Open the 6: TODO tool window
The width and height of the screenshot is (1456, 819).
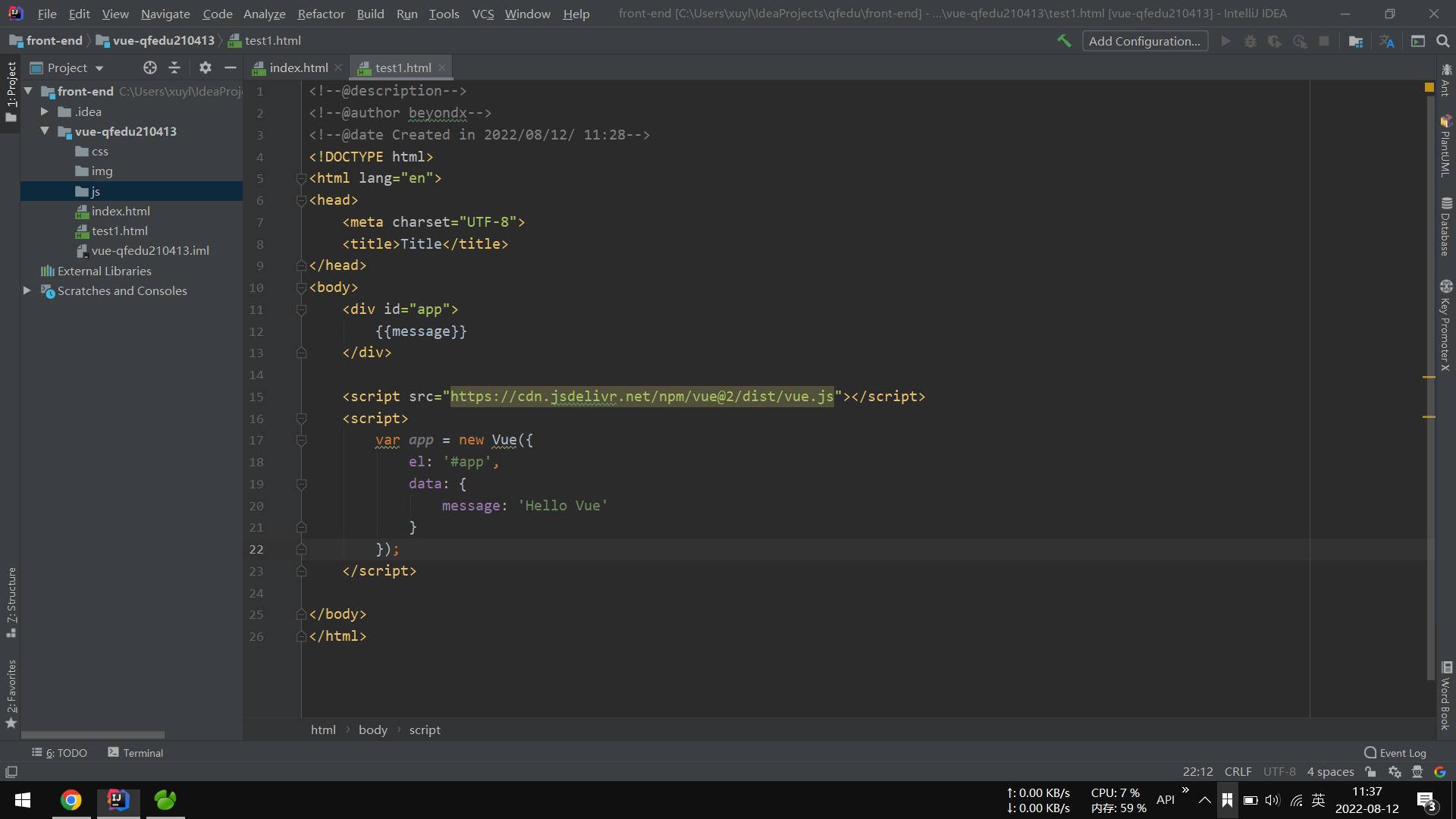pos(60,752)
